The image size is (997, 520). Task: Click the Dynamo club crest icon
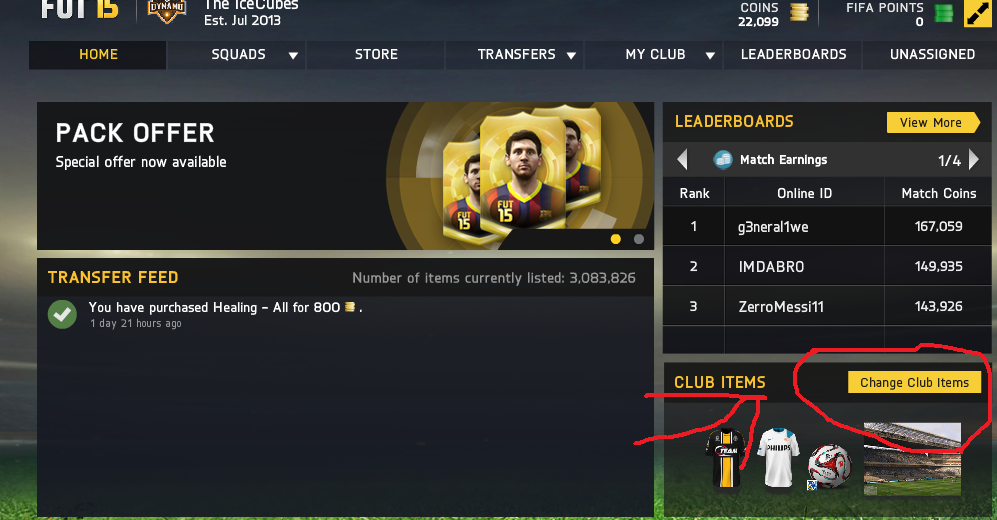pos(167,11)
